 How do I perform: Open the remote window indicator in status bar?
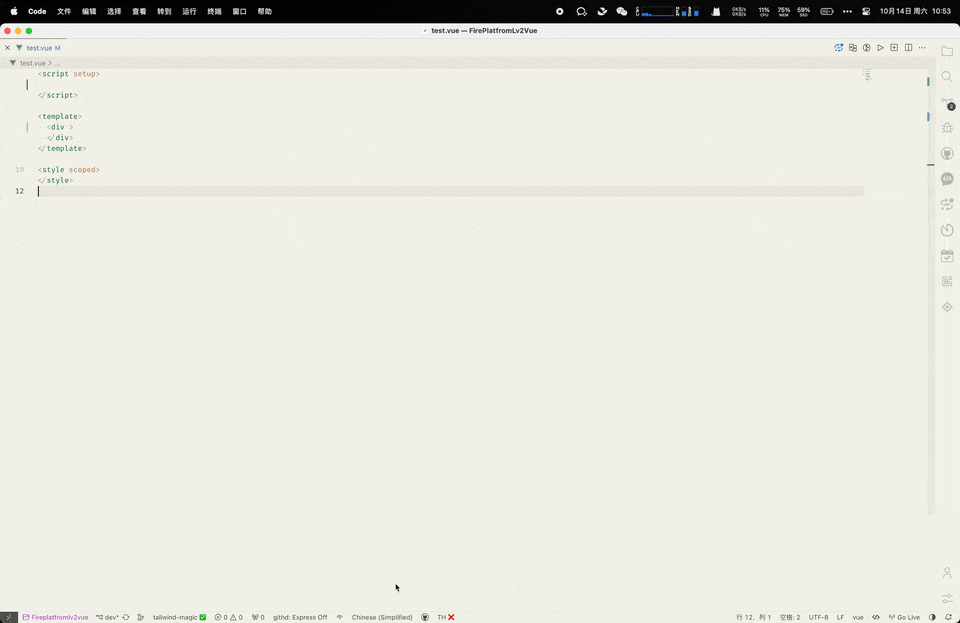coord(9,617)
